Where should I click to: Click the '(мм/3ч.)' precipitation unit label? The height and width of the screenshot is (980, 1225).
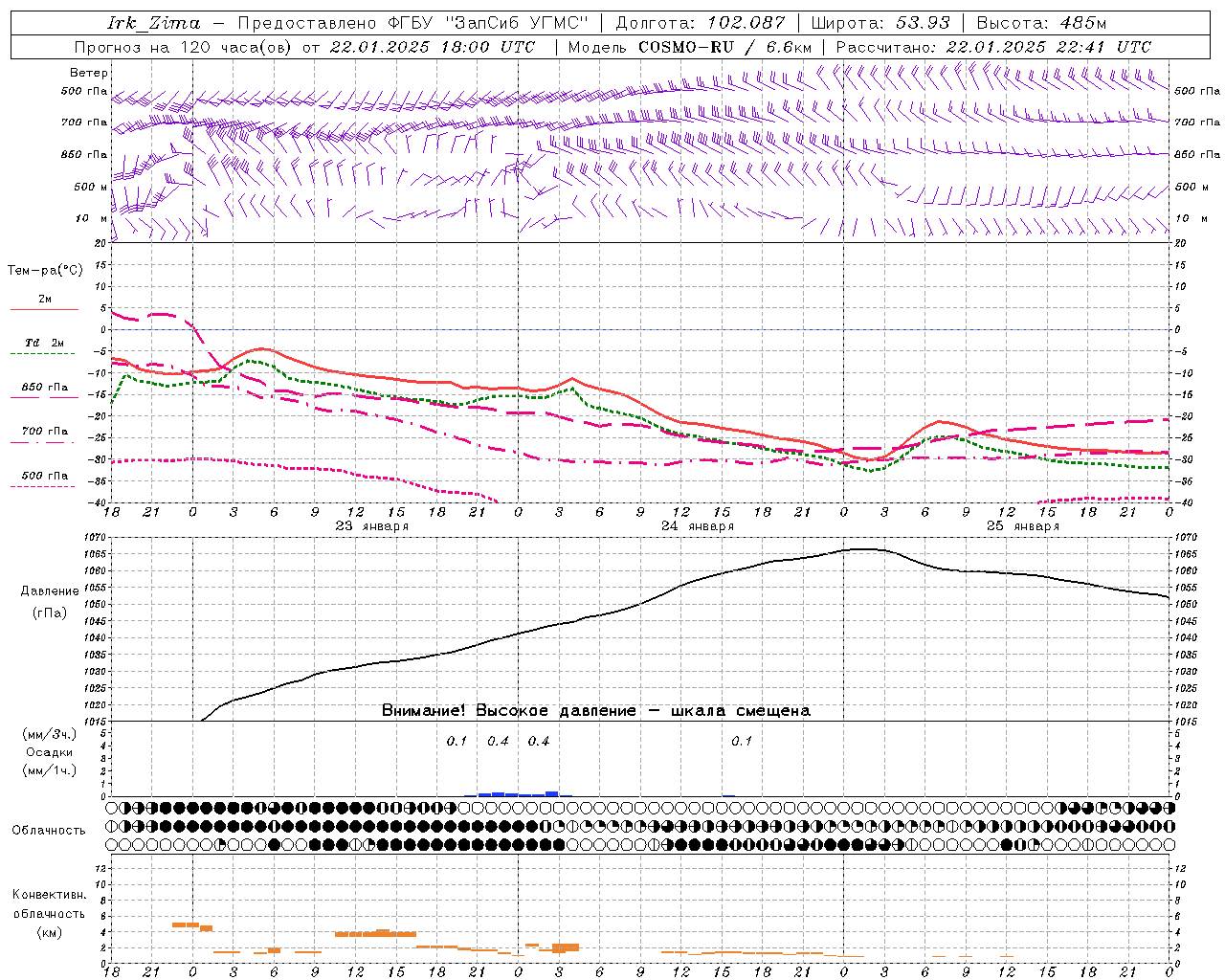50,734
